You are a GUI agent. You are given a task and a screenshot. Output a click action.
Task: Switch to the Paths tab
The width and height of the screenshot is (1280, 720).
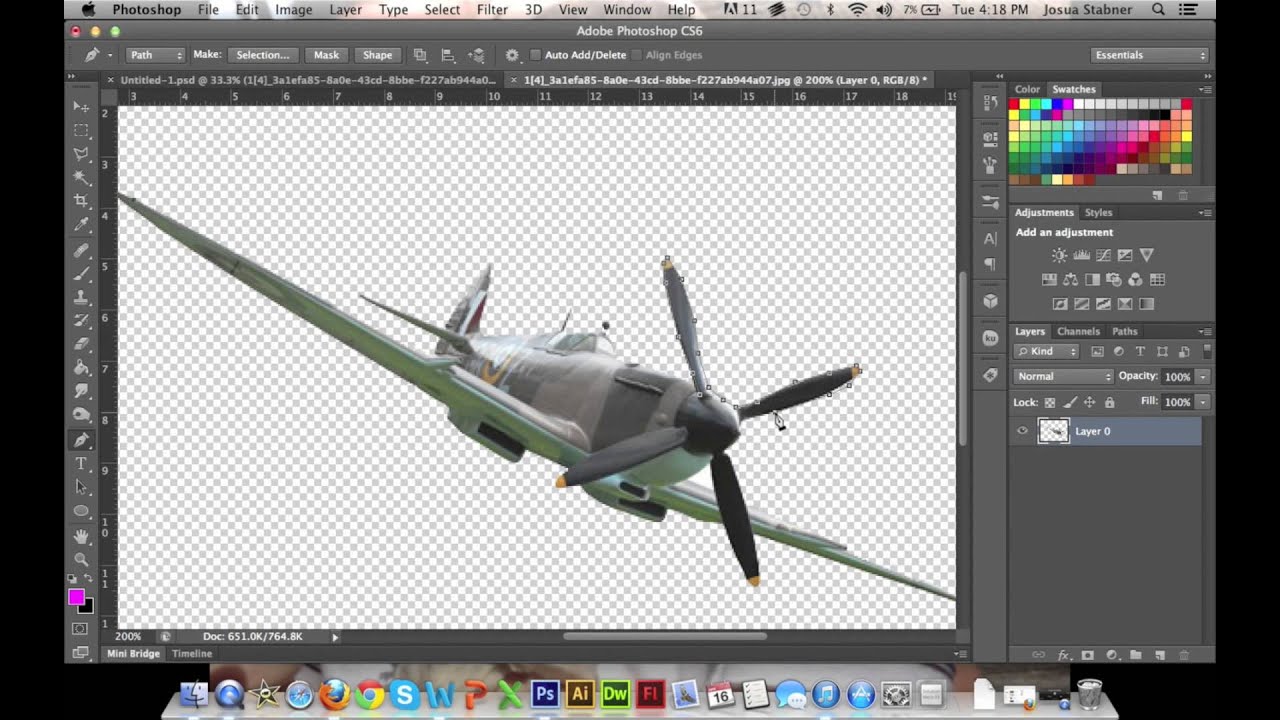click(1125, 331)
